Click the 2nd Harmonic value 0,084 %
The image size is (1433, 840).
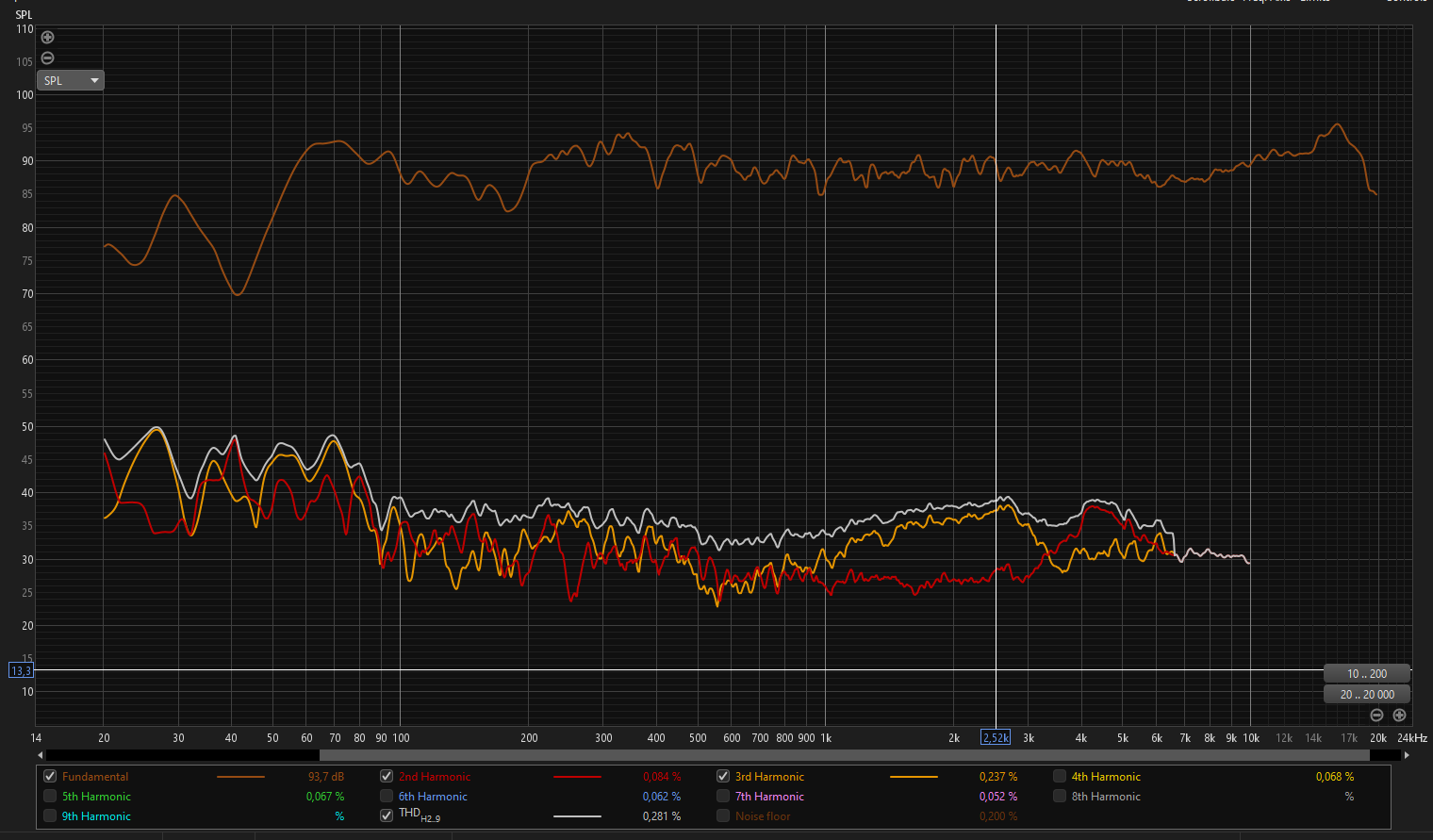[662, 777]
